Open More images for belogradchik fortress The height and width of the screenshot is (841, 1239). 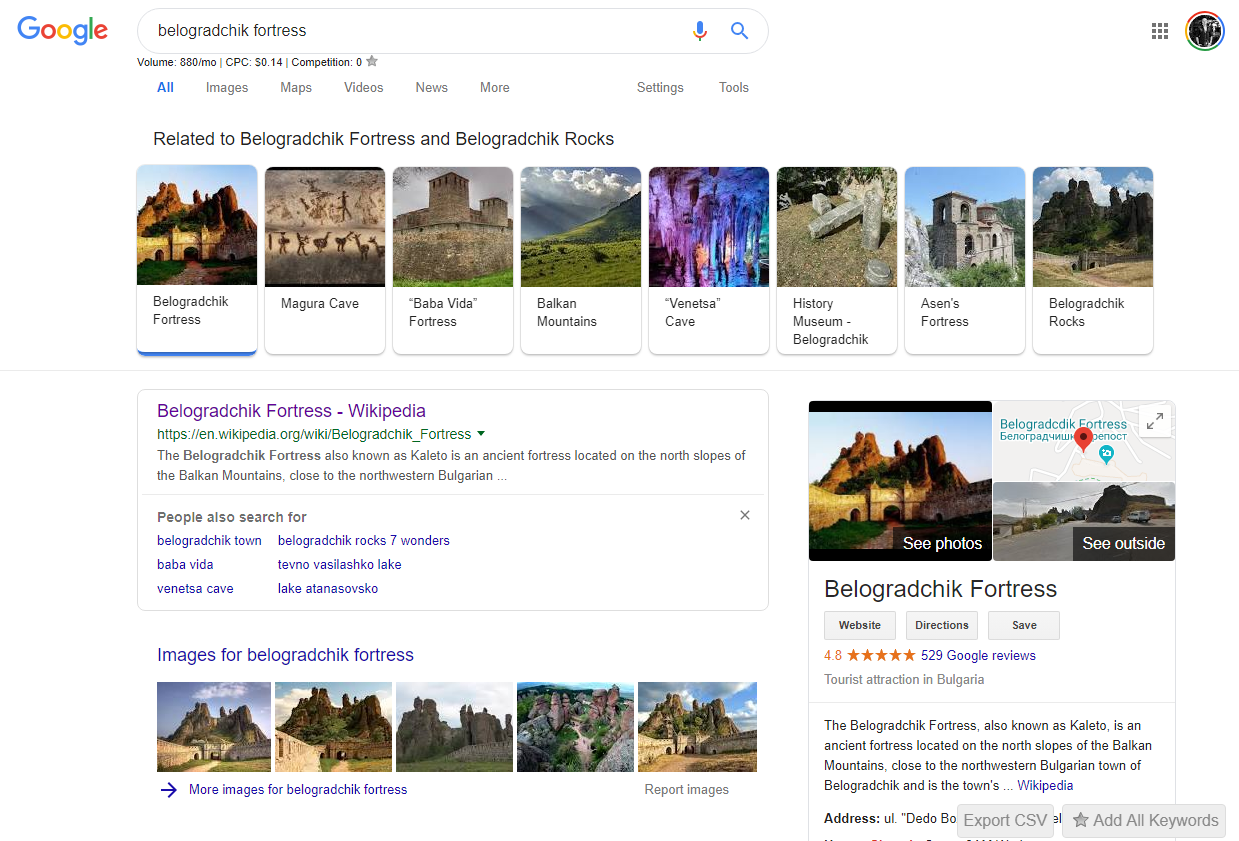(x=298, y=790)
